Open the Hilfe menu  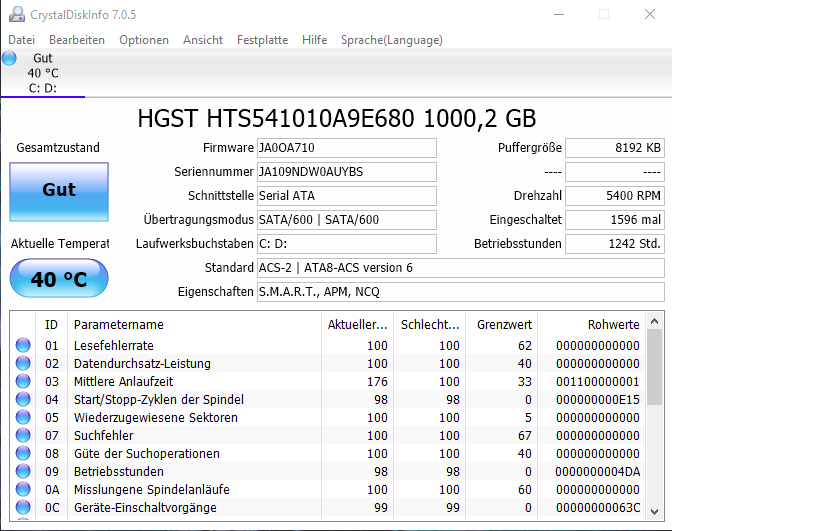[x=314, y=40]
